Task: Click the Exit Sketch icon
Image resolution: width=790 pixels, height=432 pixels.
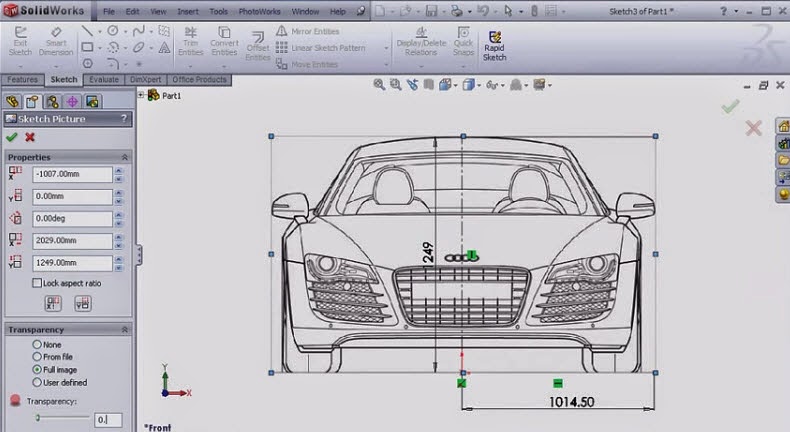Action: [20, 32]
